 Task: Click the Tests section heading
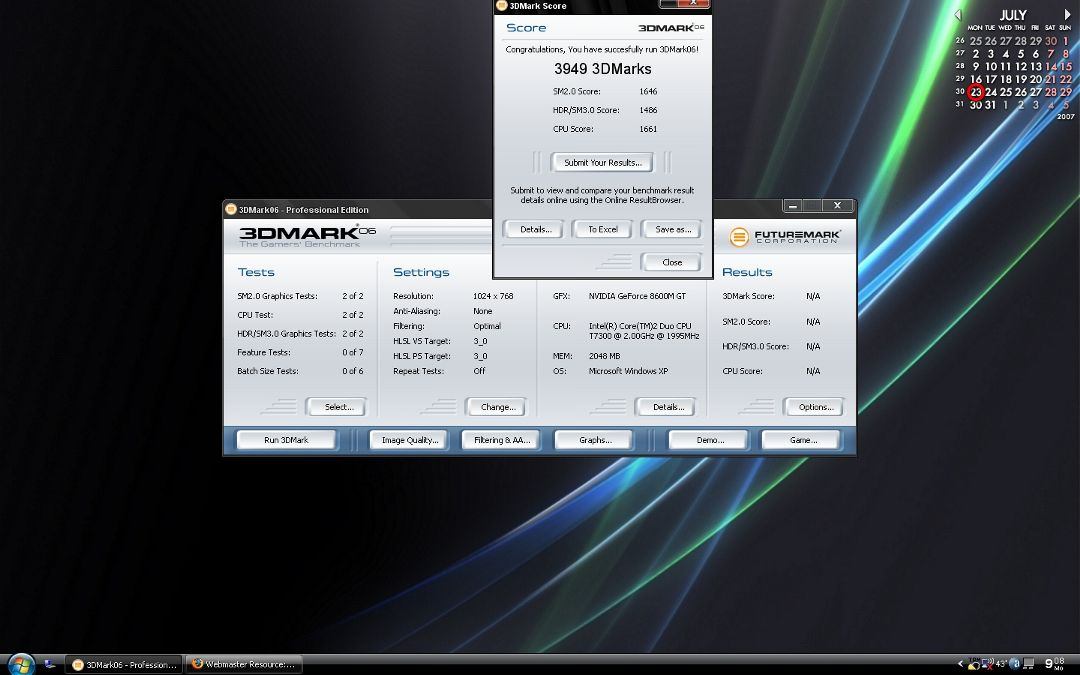(x=256, y=272)
